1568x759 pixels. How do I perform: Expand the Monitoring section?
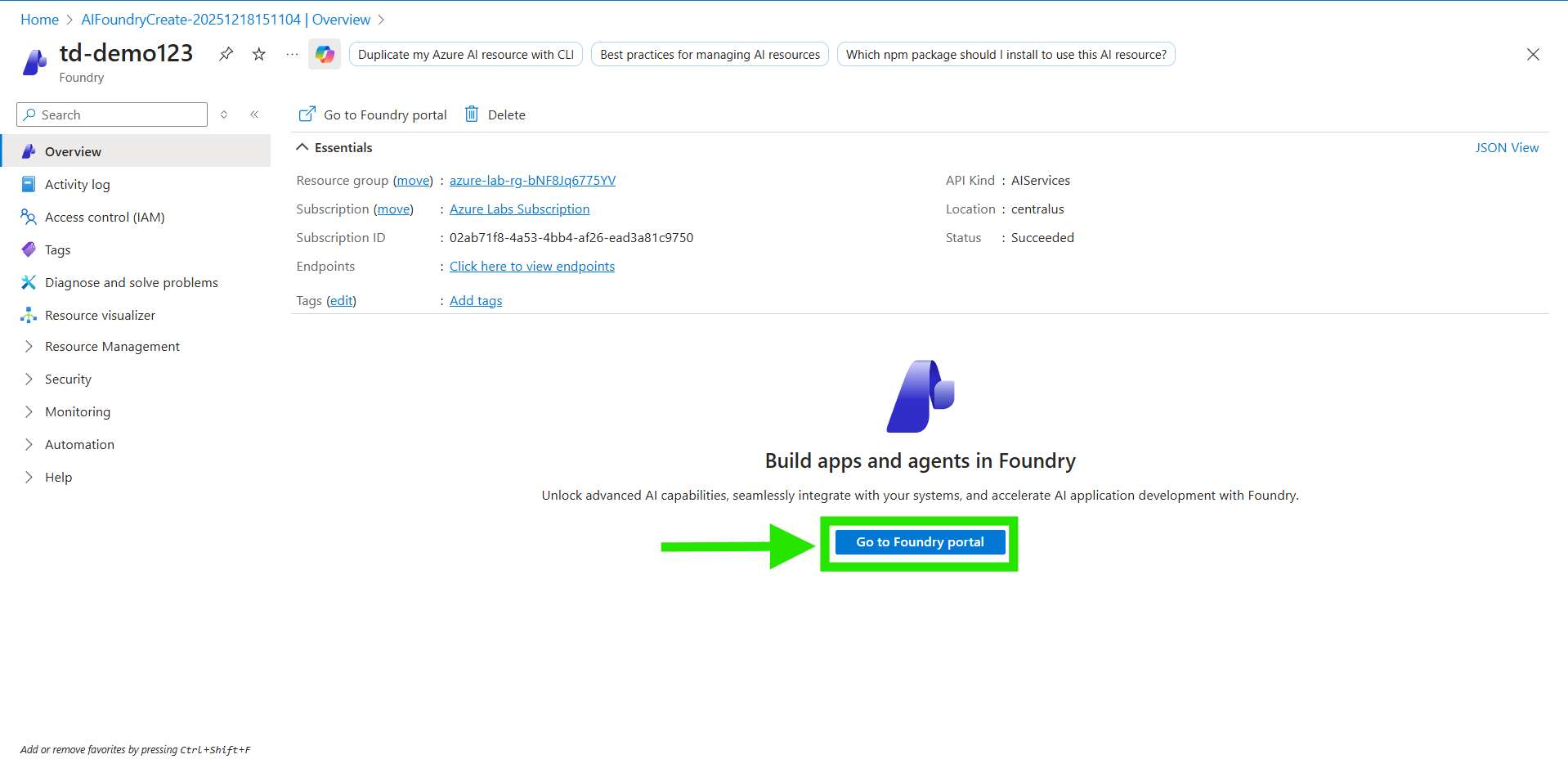click(x=78, y=412)
